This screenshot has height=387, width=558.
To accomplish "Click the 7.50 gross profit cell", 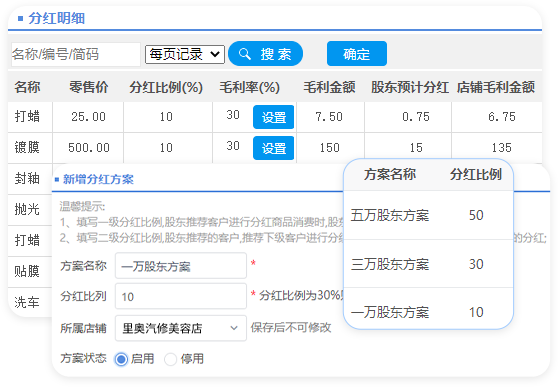I will [329, 117].
